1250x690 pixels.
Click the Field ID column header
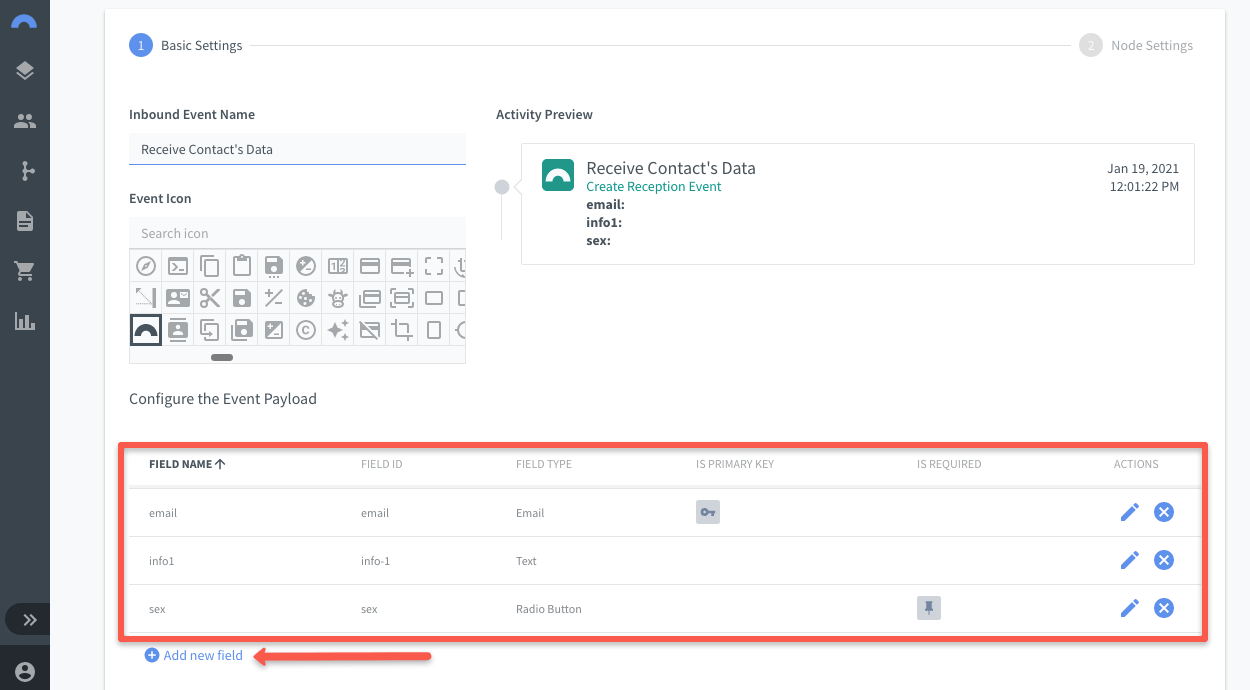pos(382,464)
